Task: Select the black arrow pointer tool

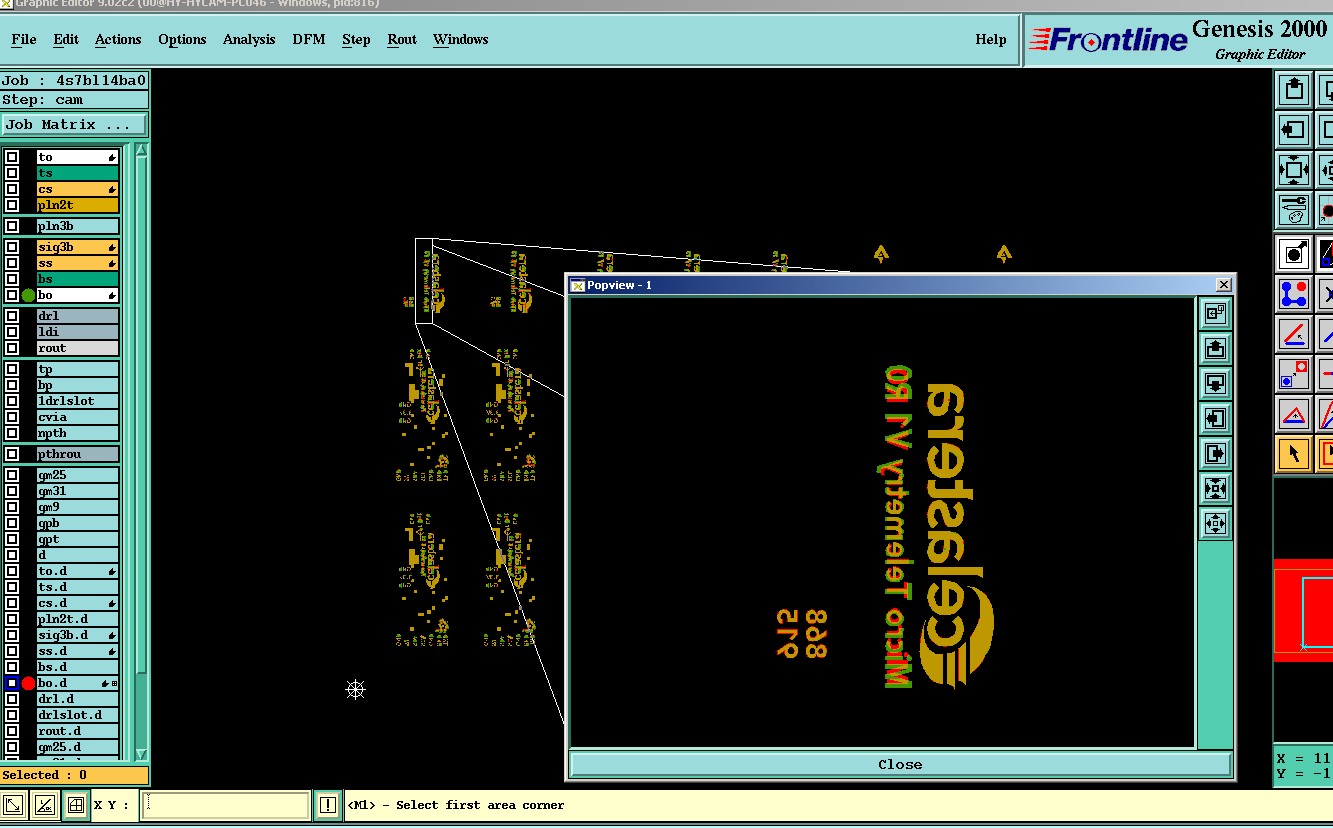Action: tap(1294, 453)
